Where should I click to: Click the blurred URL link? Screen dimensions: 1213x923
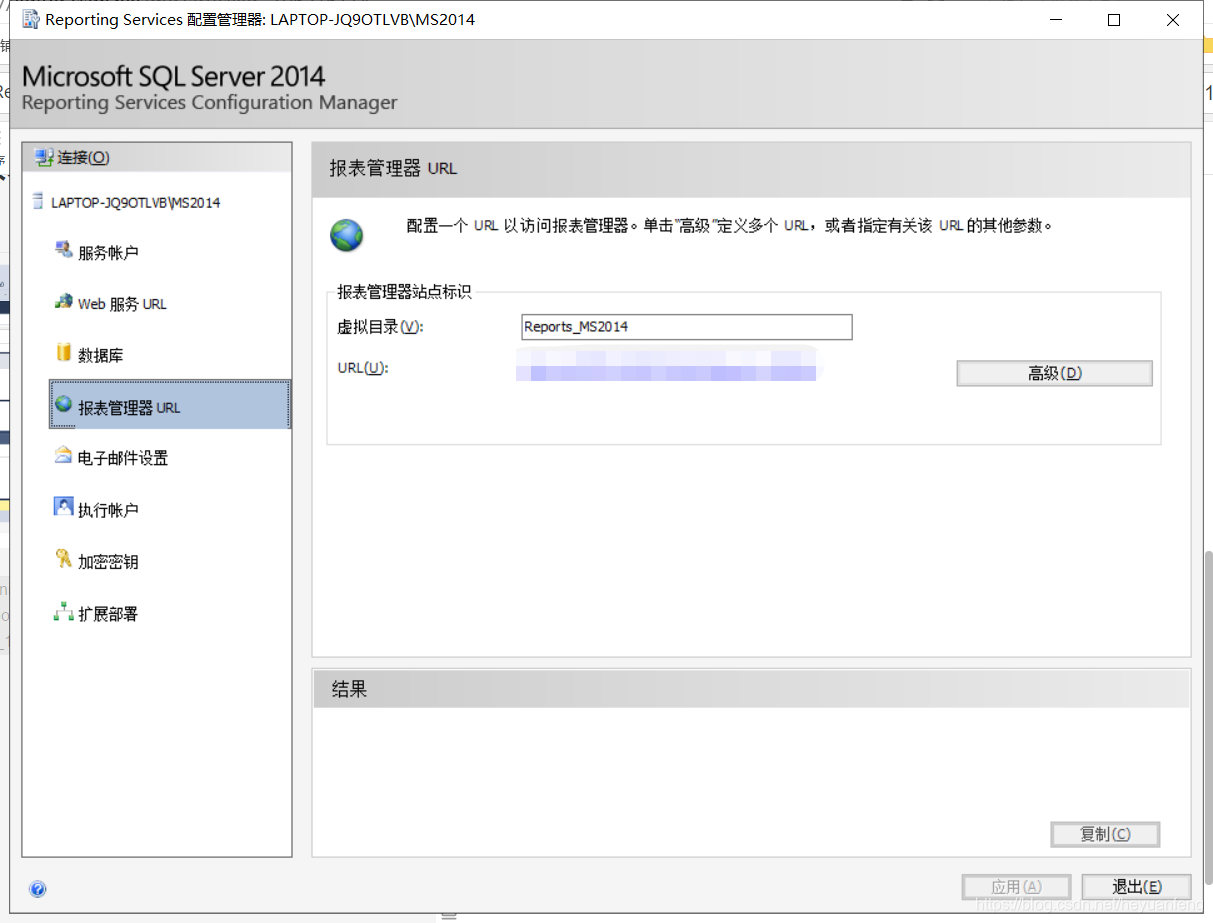[666, 364]
